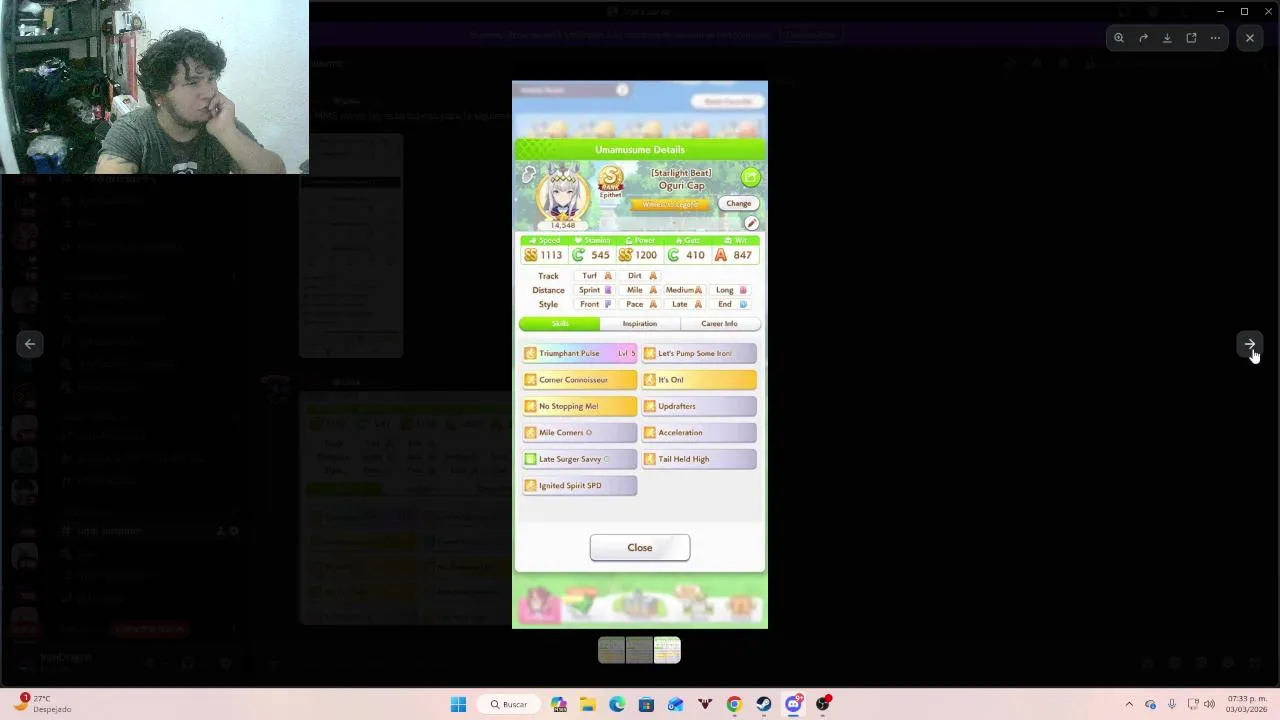Click the Sprint distance aptitude

click(x=595, y=290)
